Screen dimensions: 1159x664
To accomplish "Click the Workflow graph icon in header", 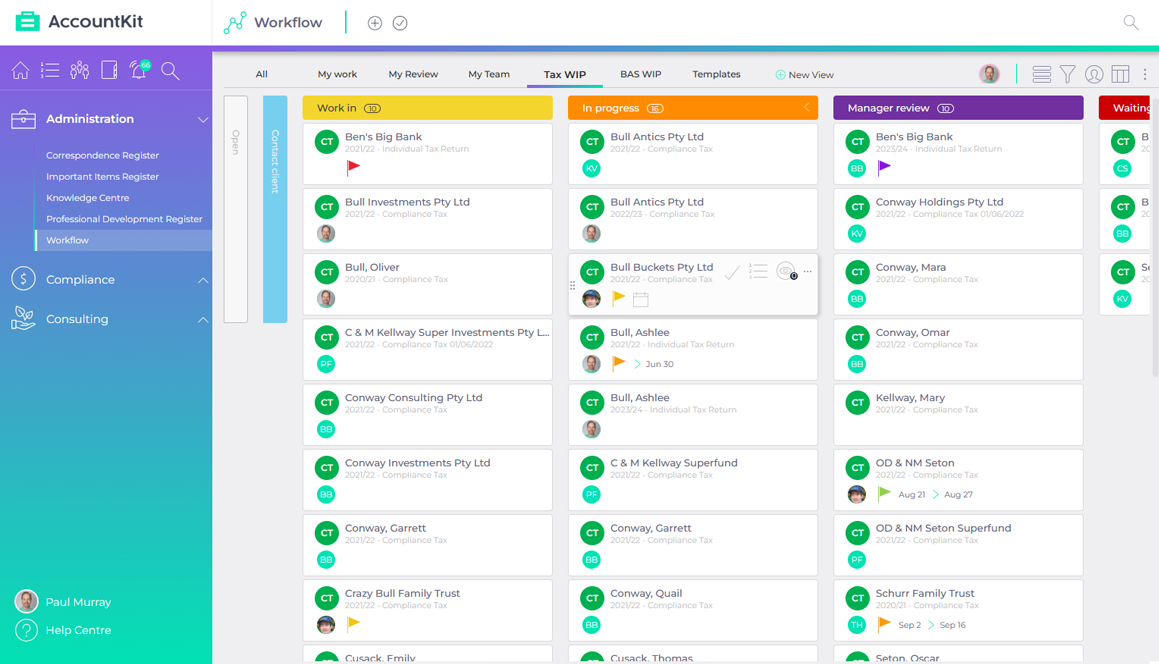I will point(235,23).
